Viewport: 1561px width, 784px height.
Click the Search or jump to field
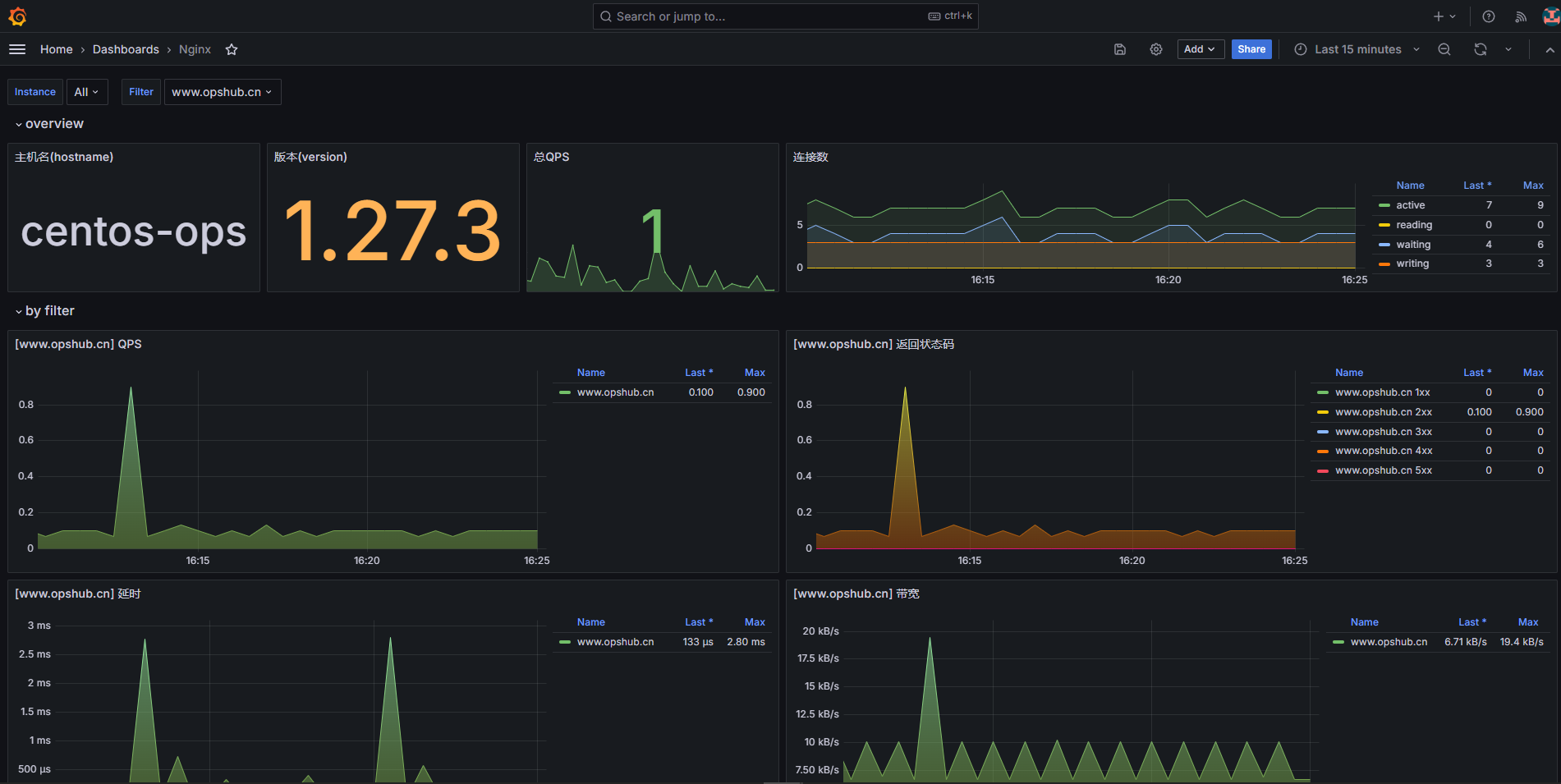pyautogui.click(x=784, y=16)
